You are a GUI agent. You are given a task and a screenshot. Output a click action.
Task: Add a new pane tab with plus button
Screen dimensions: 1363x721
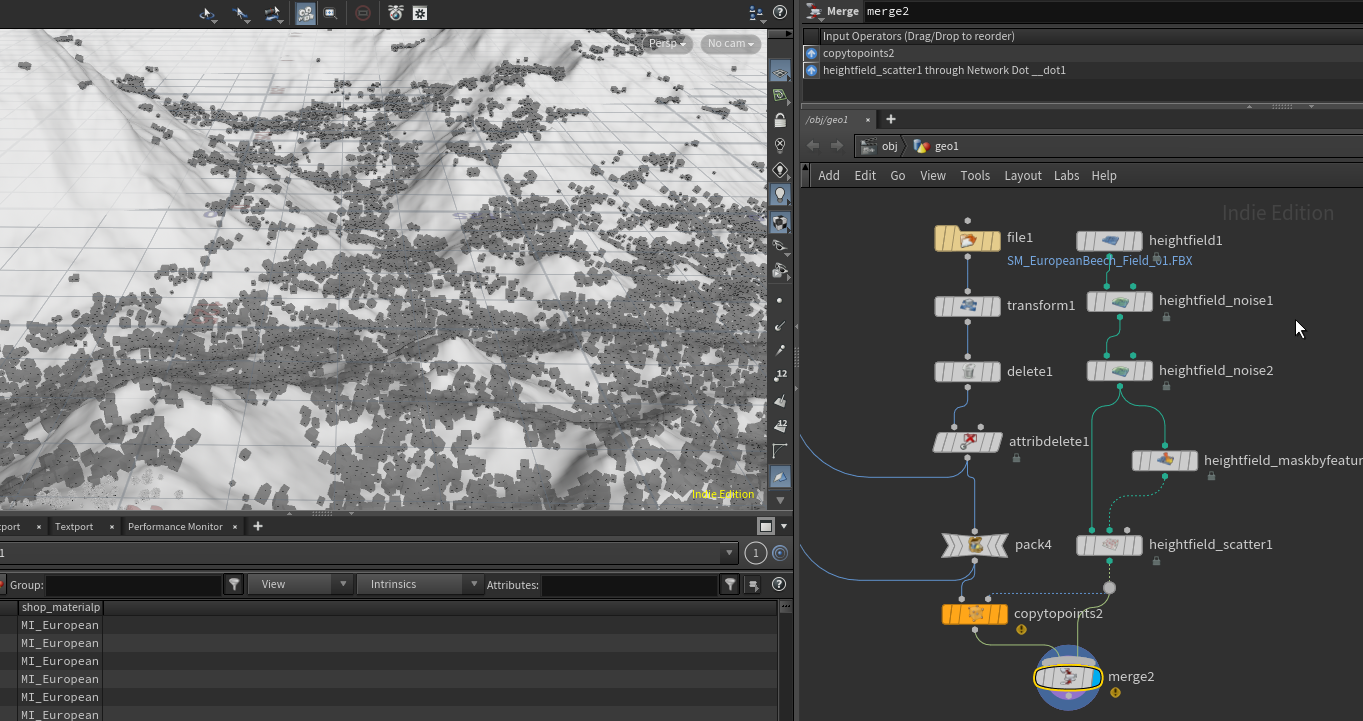[257, 526]
